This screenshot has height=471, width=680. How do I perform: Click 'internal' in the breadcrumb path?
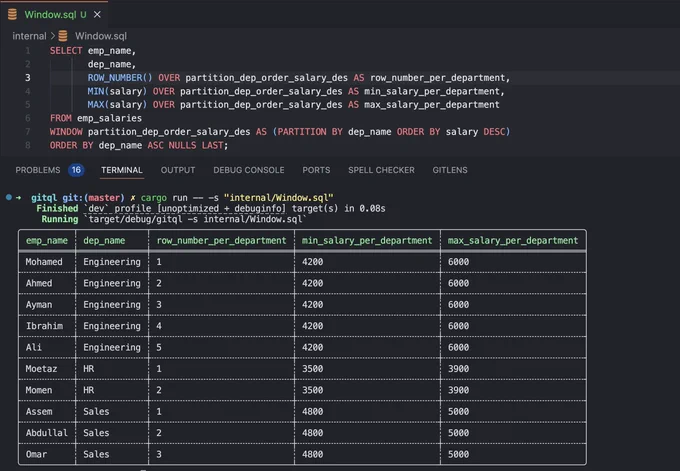[x=29, y=36]
